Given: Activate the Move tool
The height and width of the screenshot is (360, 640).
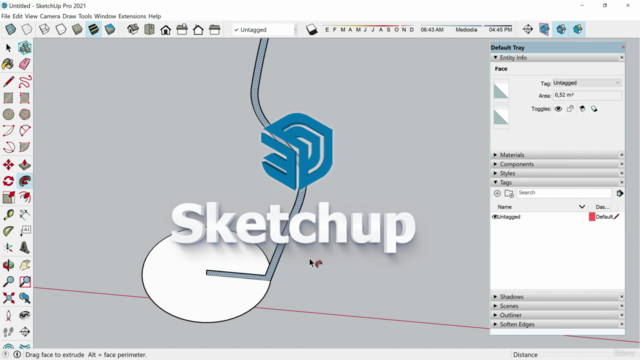Looking at the screenshot, I should (8, 164).
